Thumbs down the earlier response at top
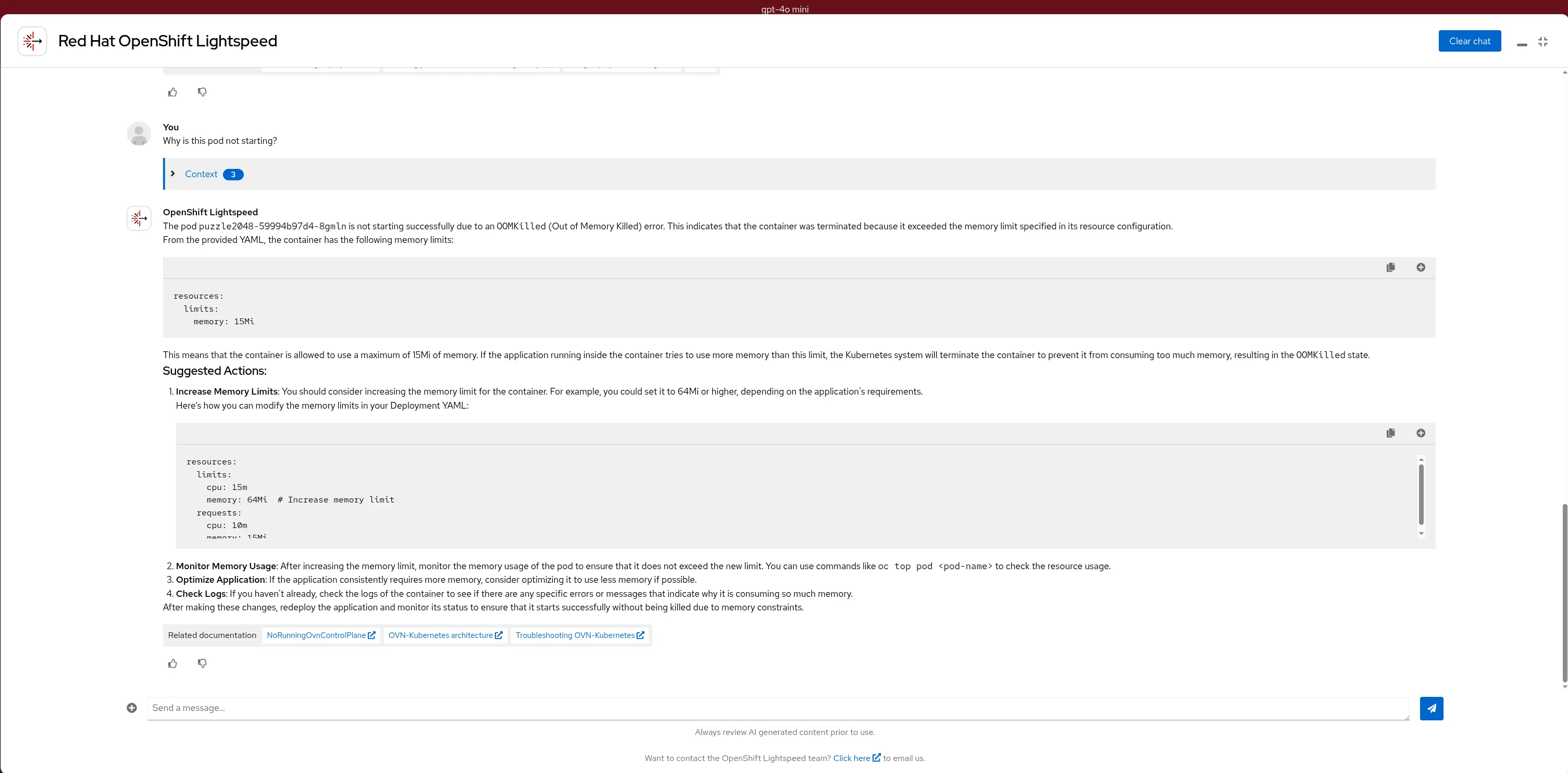 (x=202, y=92)
